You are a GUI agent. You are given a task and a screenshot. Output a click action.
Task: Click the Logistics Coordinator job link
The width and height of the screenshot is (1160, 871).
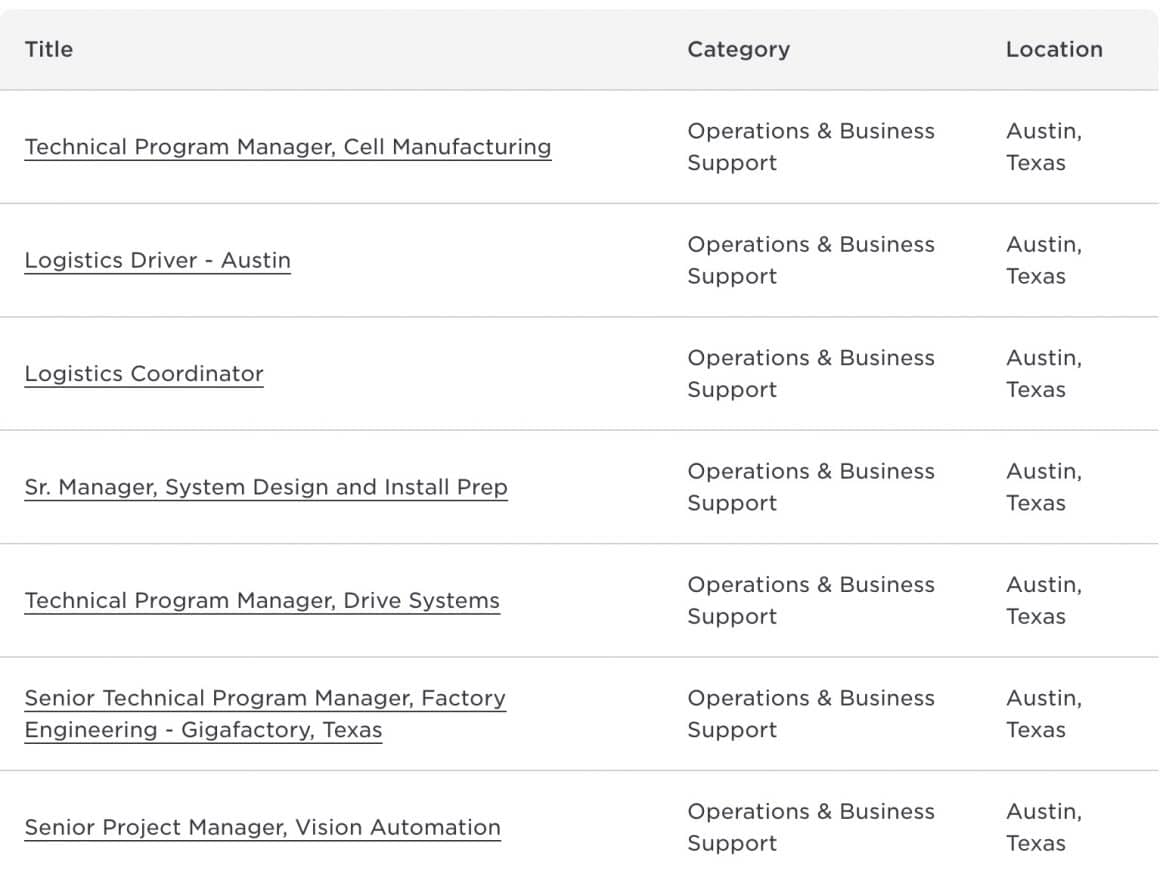144,374
